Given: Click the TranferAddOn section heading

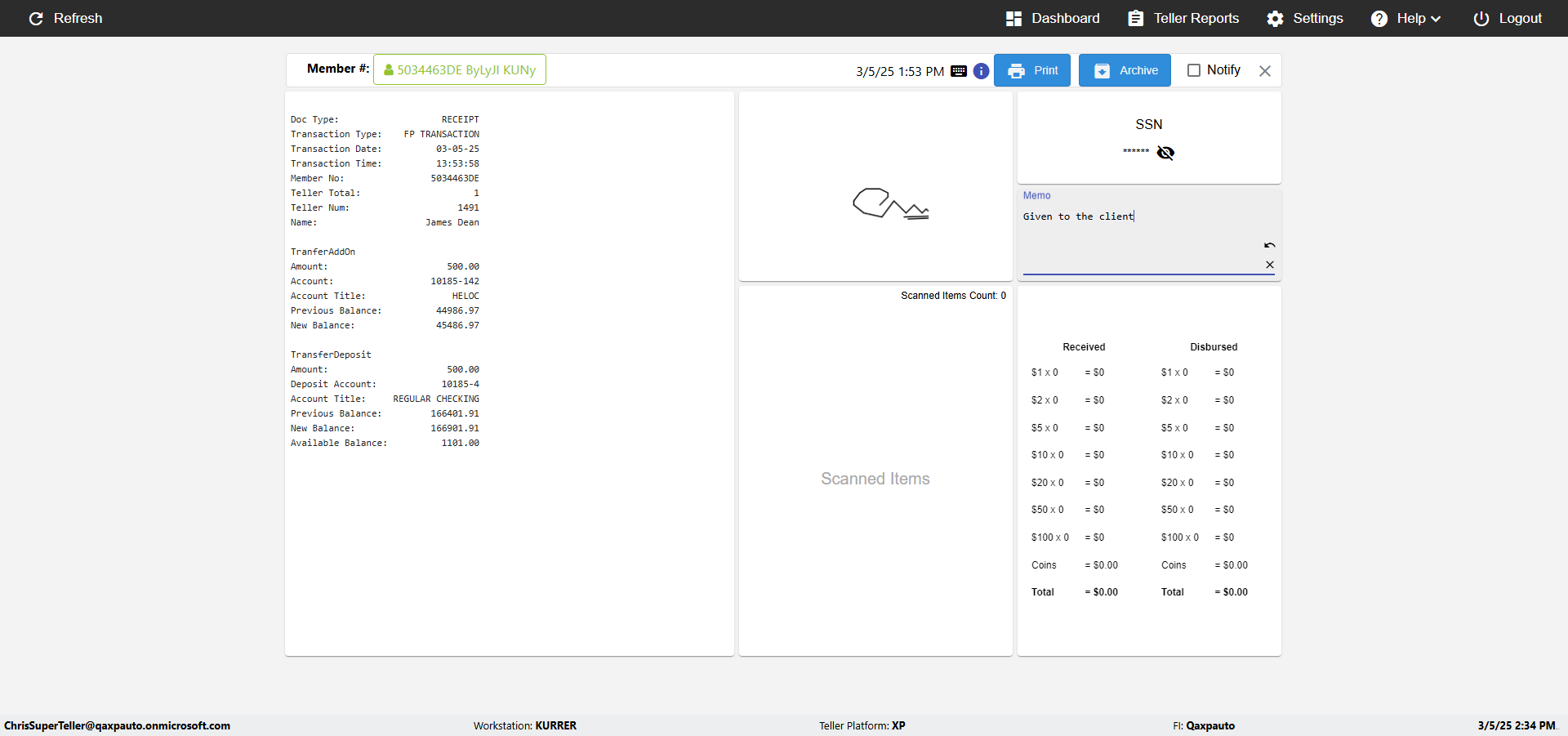Looking at the screenshot, I should click(323, 252).
